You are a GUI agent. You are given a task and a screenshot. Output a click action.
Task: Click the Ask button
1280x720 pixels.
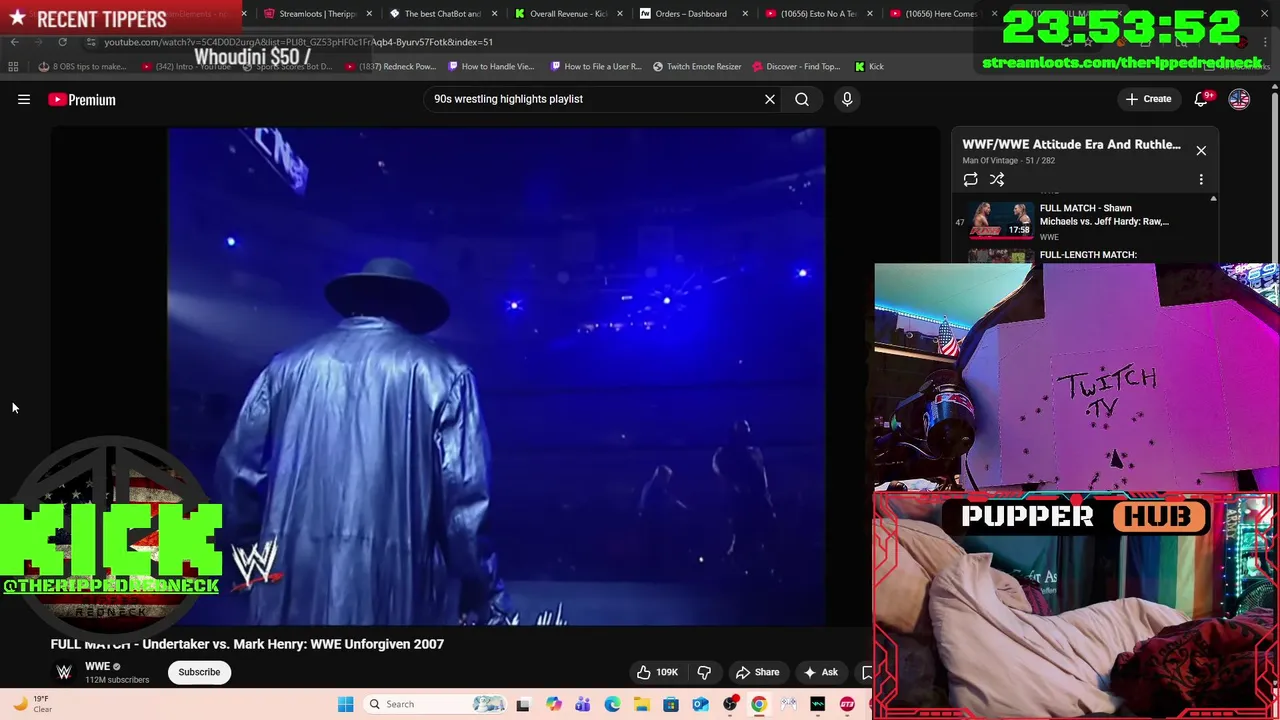pos(820,672)
